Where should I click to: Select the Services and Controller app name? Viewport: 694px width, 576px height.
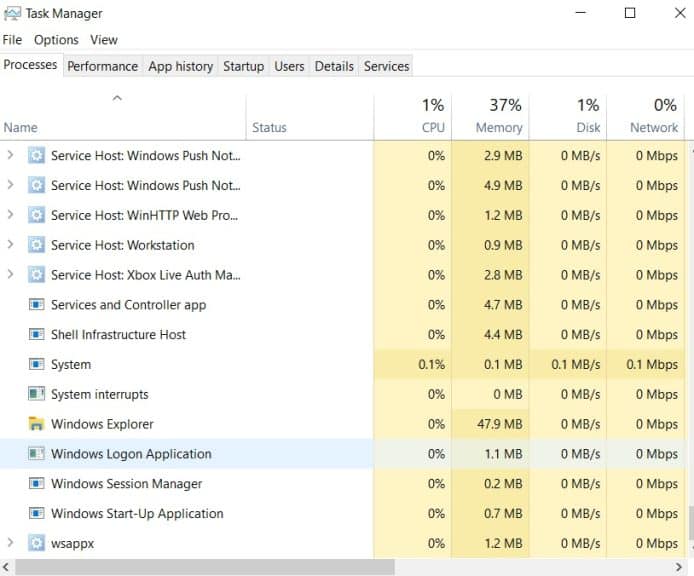[x=128, y=305]
